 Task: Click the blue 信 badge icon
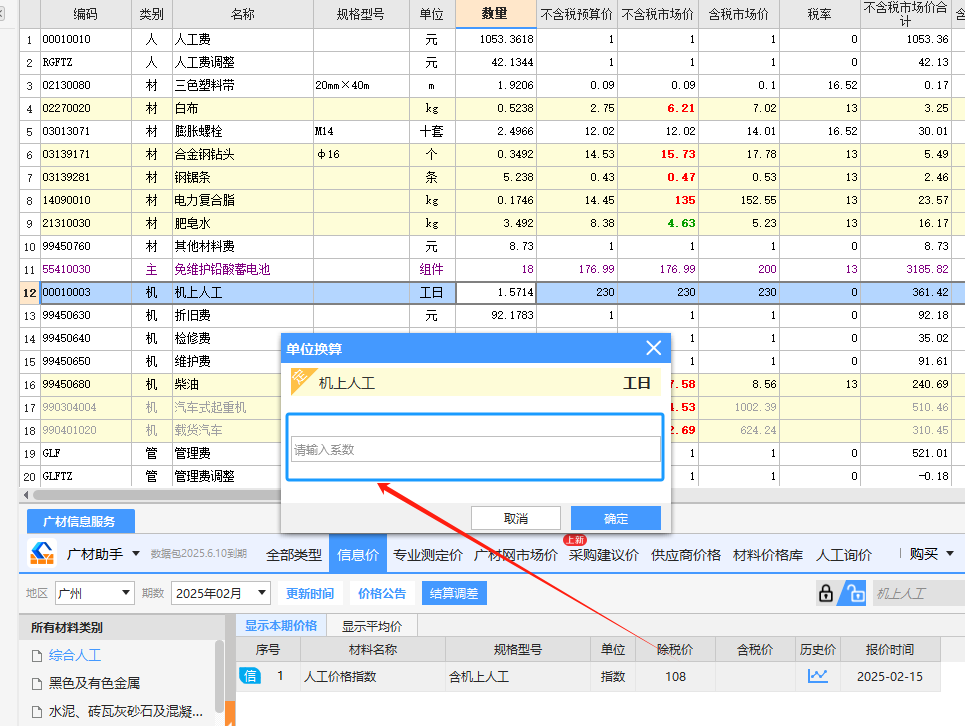pyautogui.click(x=250, y=676)
